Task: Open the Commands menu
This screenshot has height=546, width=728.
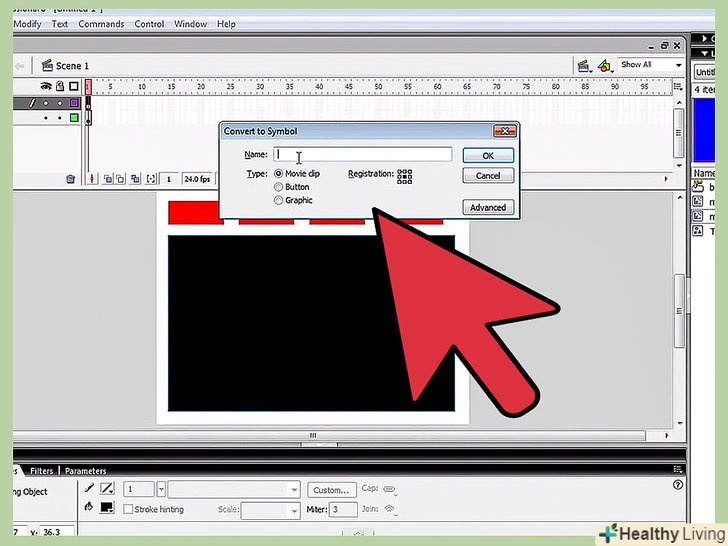Action: tap(101, 24)
